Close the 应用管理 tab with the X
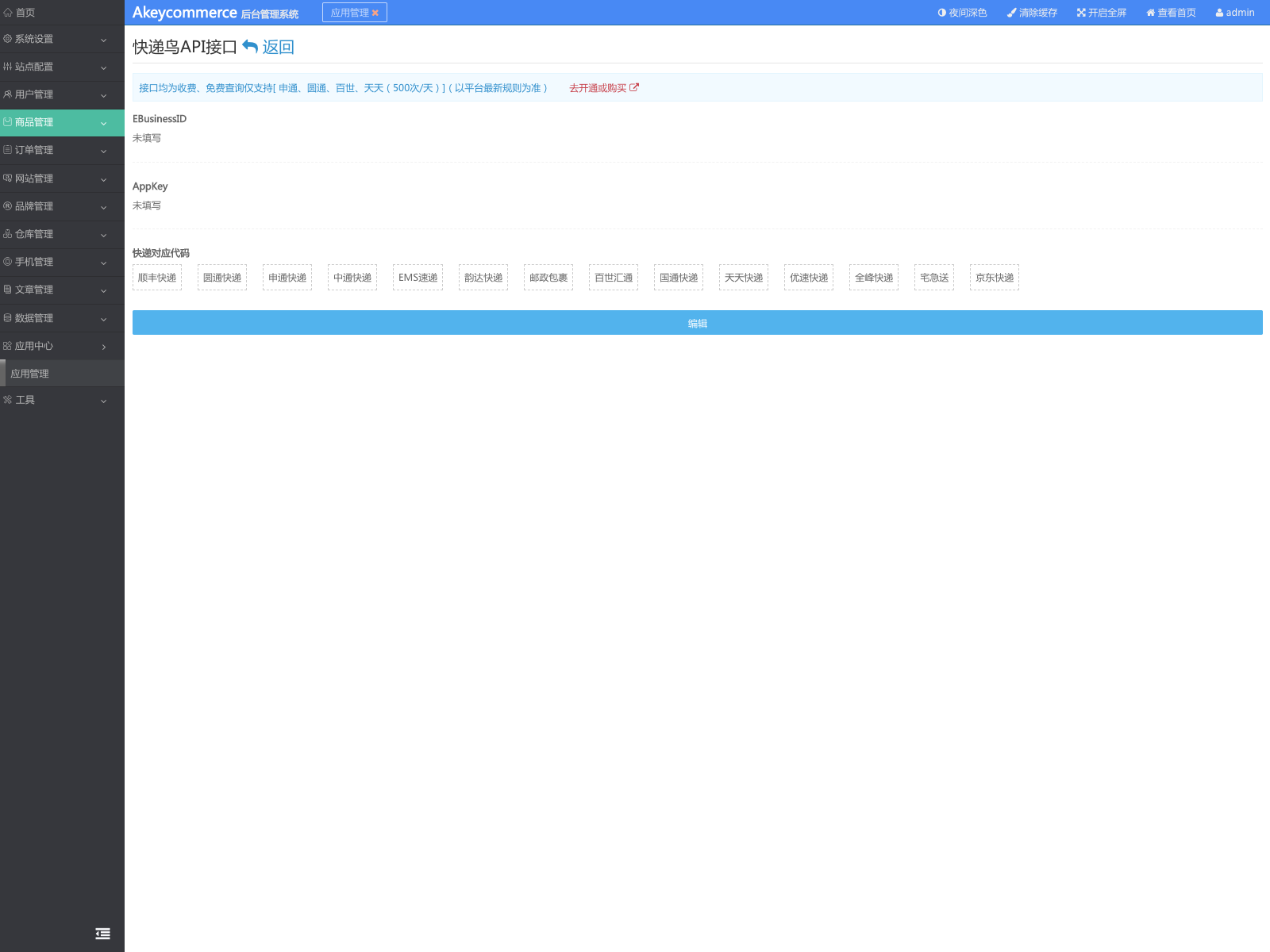This screenshot has height=952, width=1270. (375, 13)
